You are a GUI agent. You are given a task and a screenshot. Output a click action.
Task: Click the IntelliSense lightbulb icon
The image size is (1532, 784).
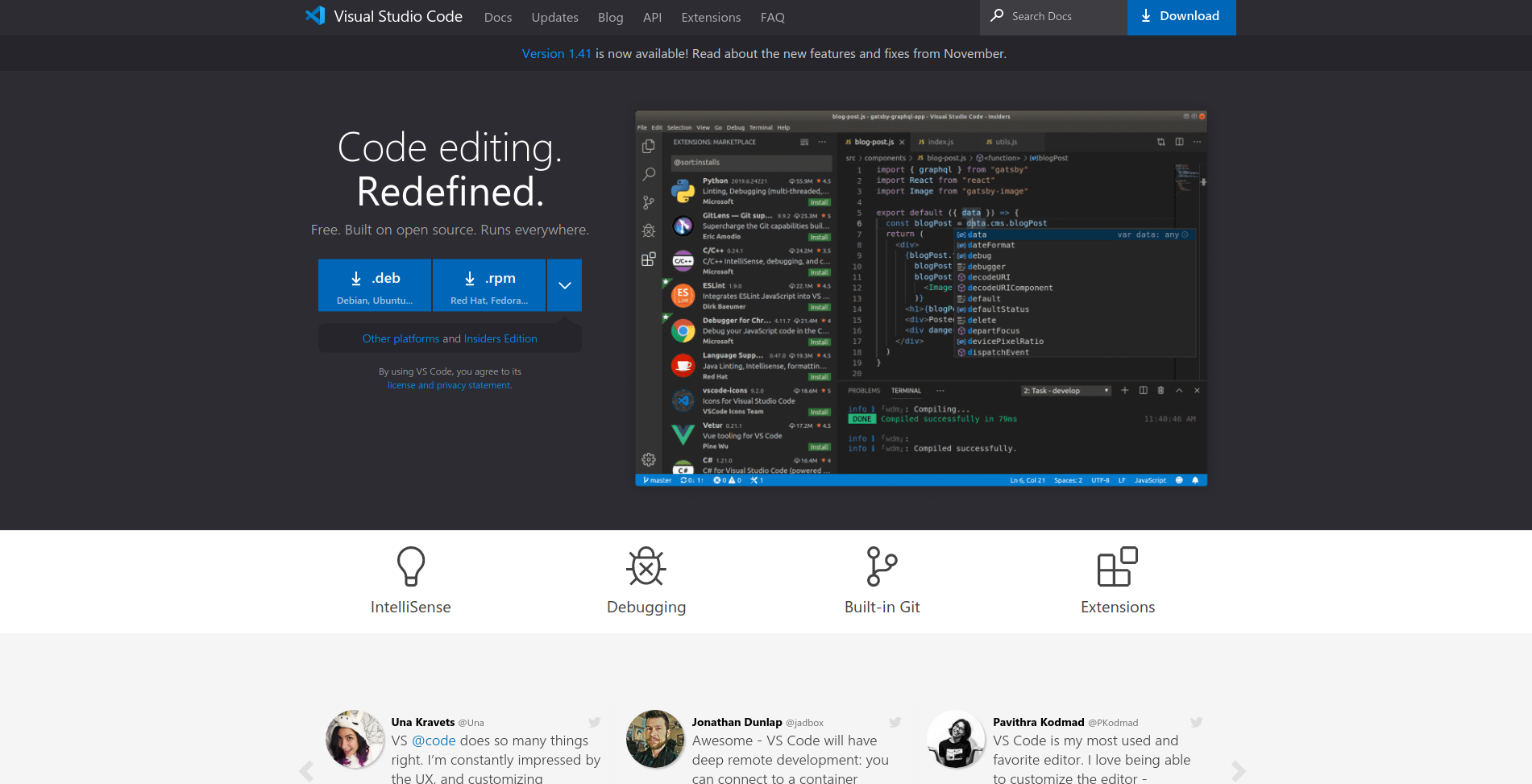(x=411, y=566)
